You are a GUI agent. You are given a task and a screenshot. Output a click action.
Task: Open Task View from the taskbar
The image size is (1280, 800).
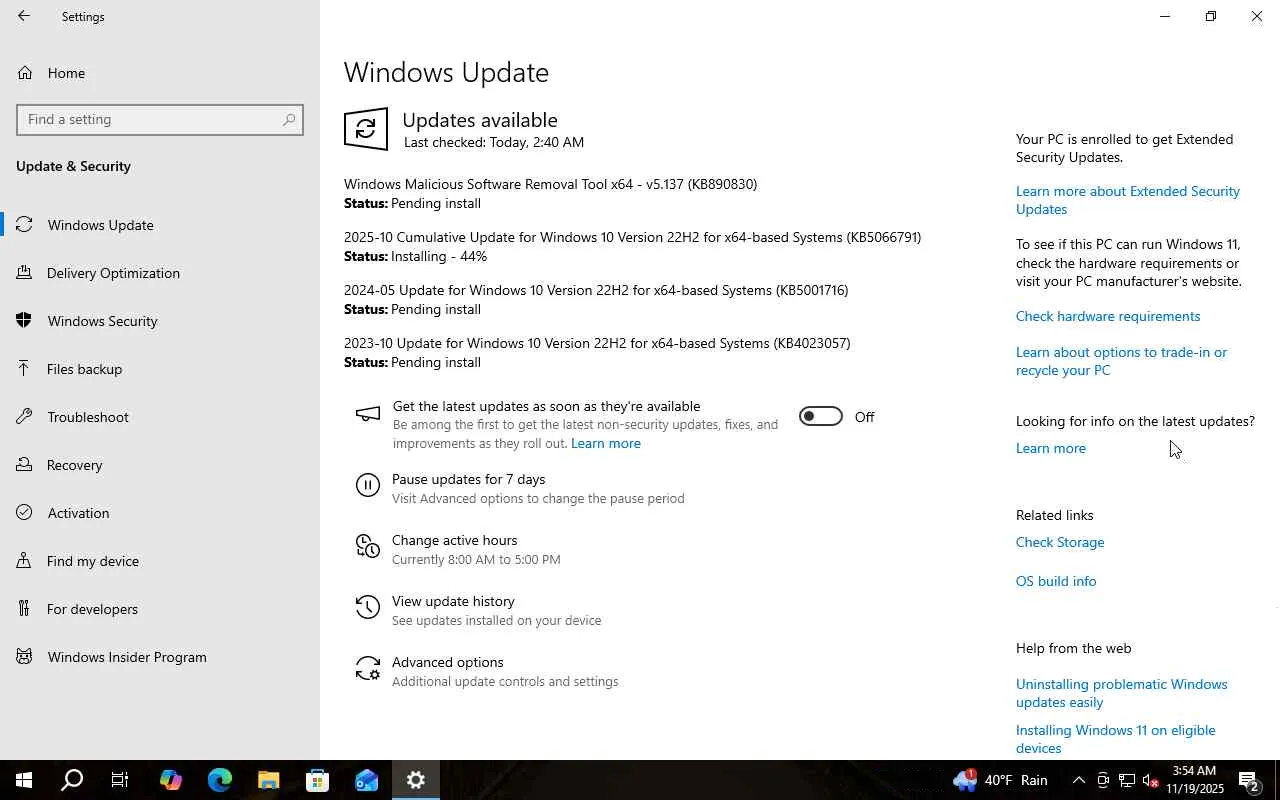120,780
